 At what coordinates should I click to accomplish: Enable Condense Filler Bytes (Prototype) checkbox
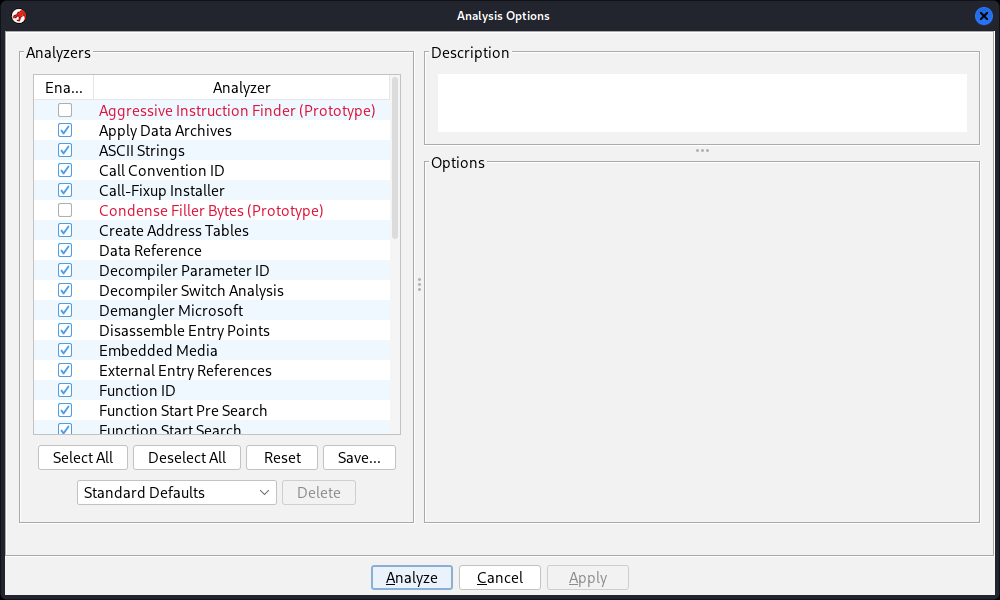pos(65,210)
